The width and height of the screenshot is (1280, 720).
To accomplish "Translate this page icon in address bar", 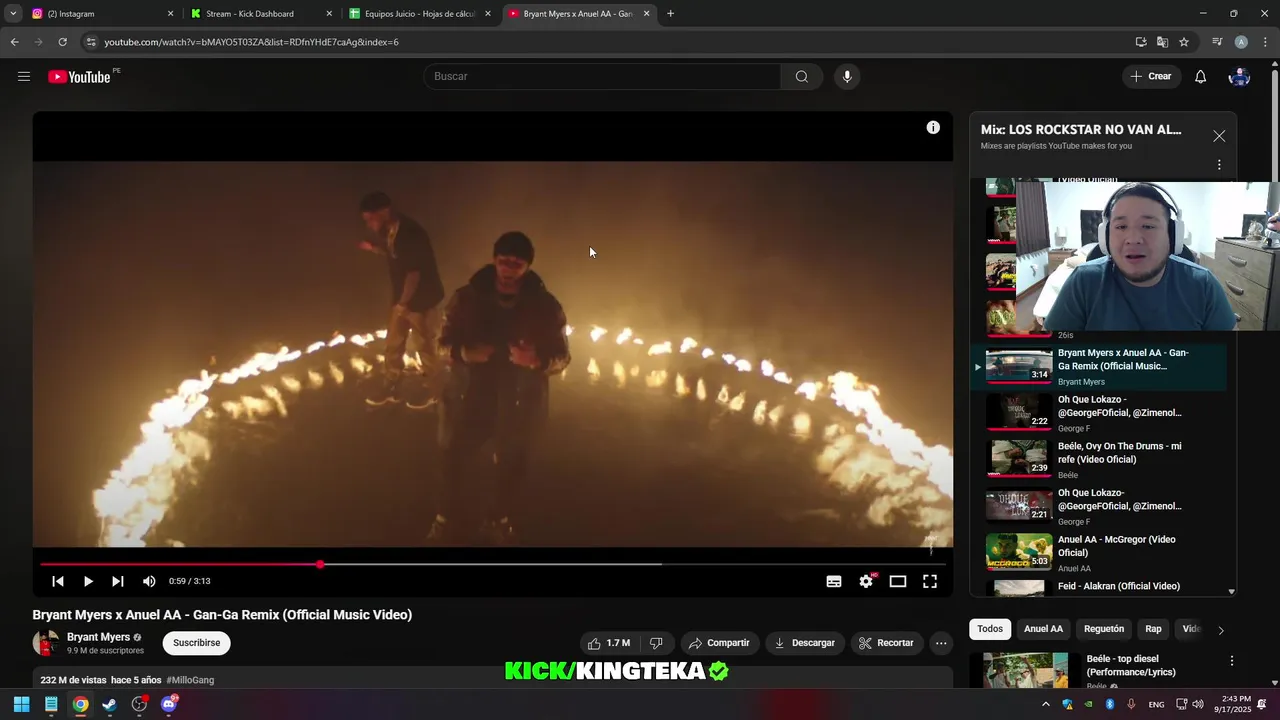I will tap(1162, 42).
